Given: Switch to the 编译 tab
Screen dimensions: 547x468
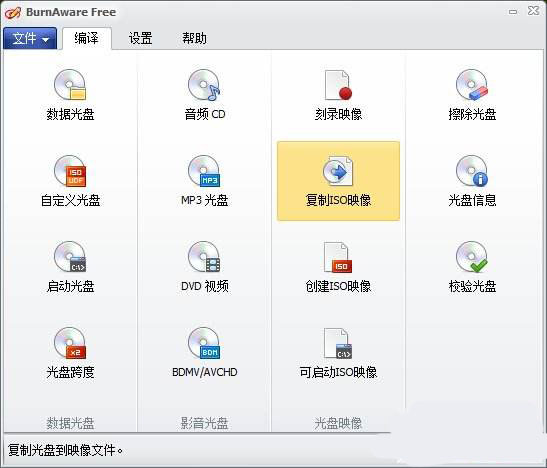Looking at the screenshot, I should tap(87, 38).
